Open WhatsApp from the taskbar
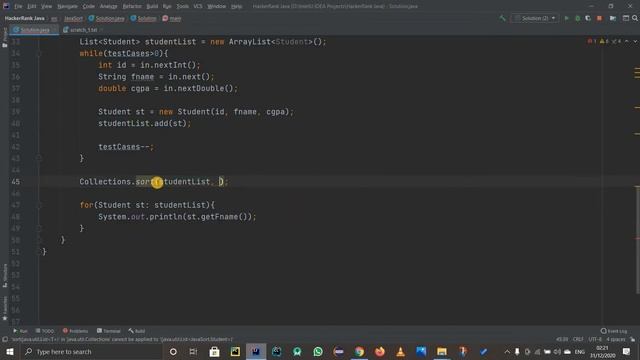The height and width of the screenshot is (360, 640). [x=318, y=351]
